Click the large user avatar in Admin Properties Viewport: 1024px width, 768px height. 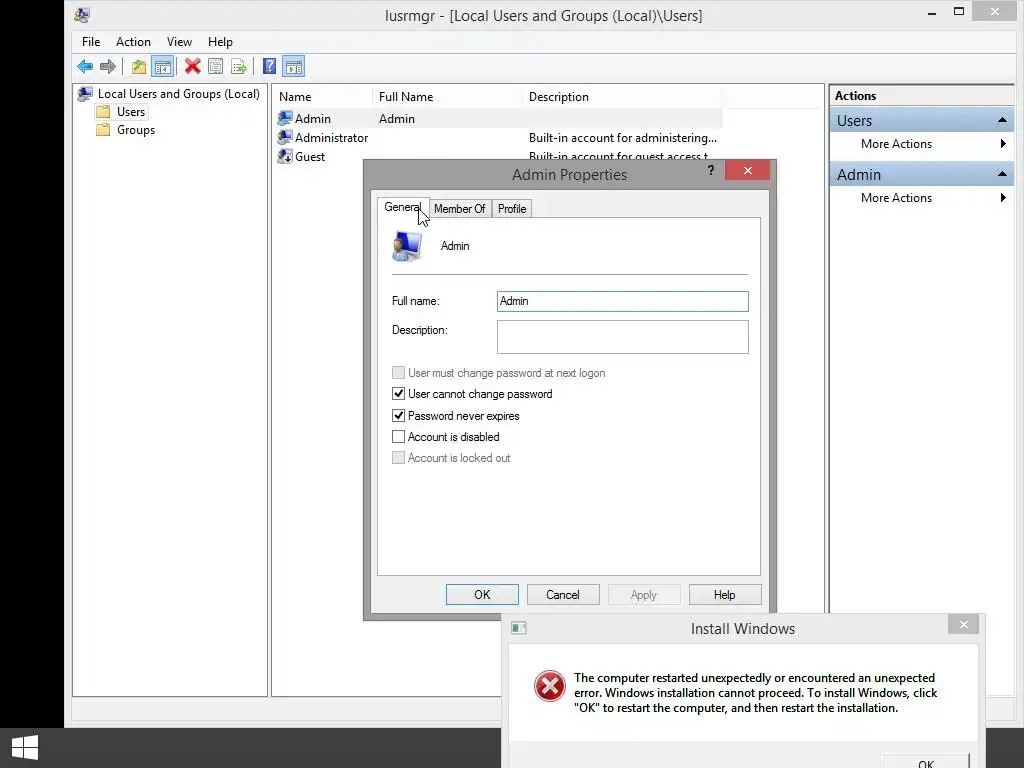[408, 246]
